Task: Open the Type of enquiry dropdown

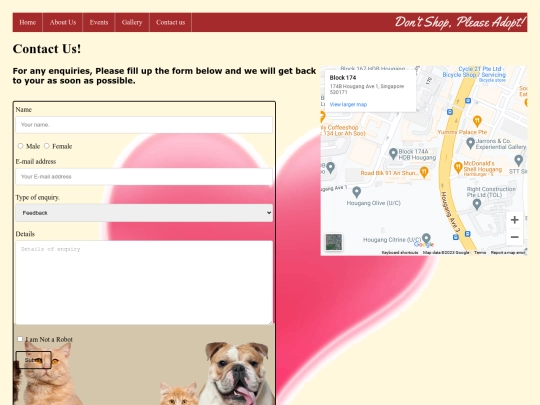Action: coord(144,213)
